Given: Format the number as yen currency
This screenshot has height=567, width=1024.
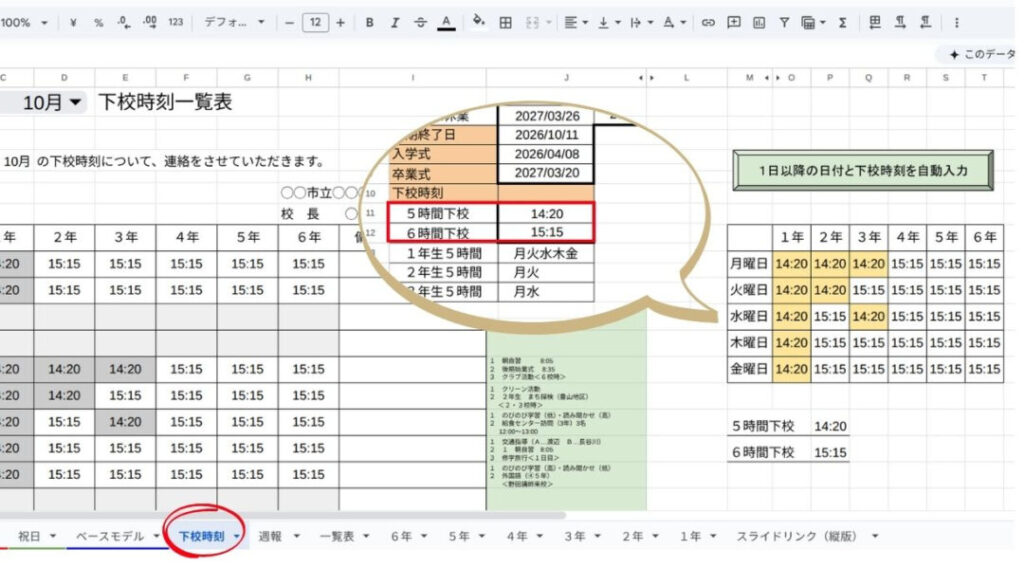Looking at the screenshot, I should tap(74, 22).
